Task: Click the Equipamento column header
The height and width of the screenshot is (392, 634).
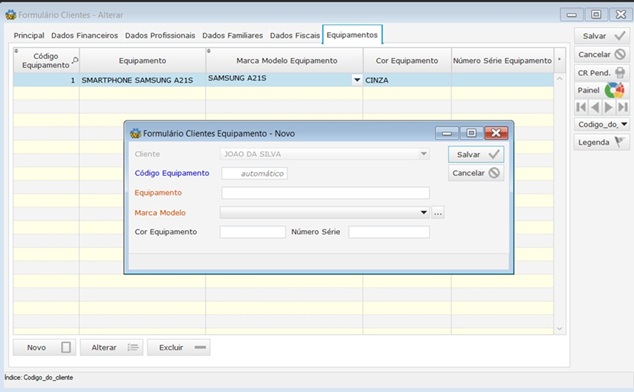Action: 142,61
